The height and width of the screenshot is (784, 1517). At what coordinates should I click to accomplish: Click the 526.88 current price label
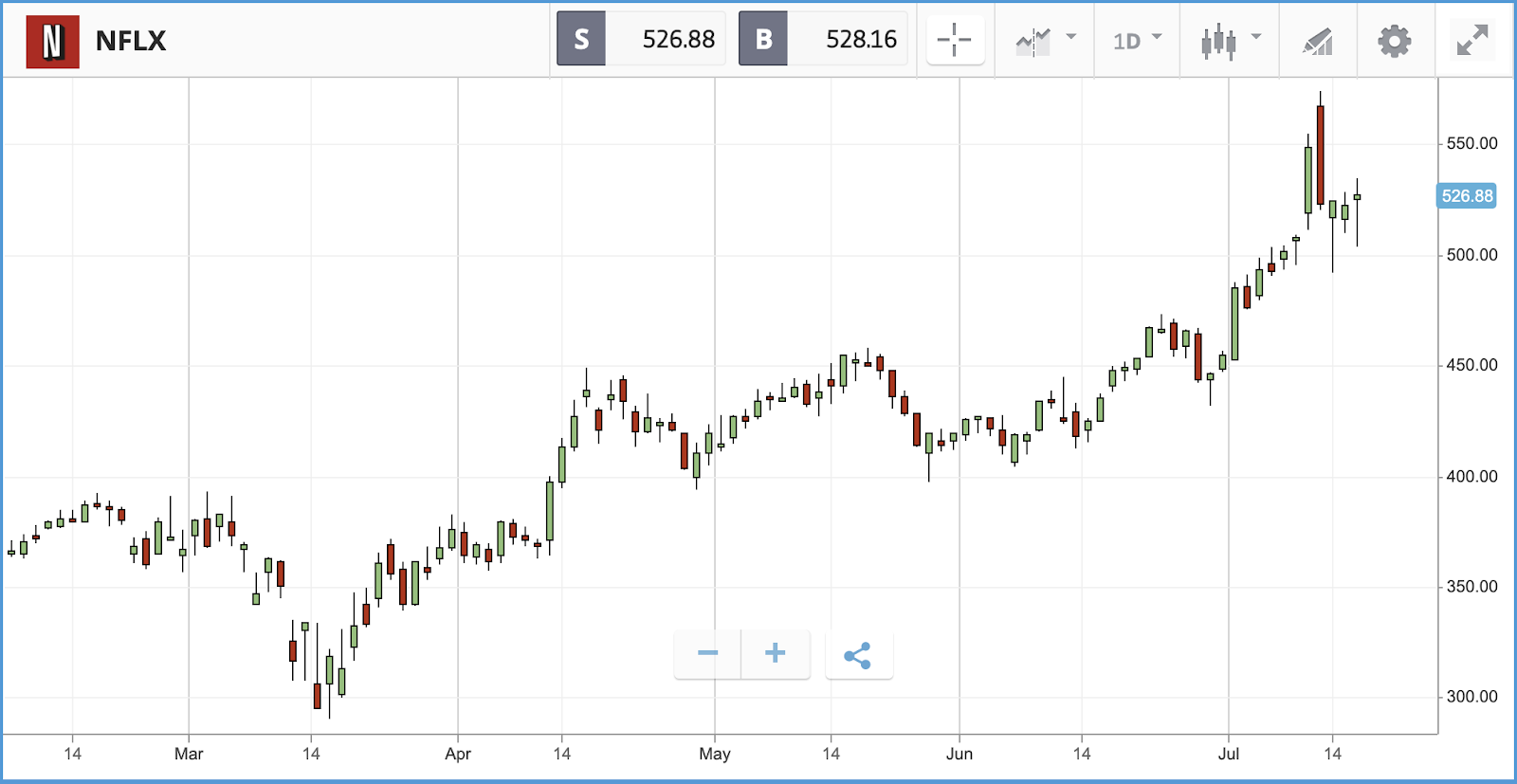pos(1467,196)
